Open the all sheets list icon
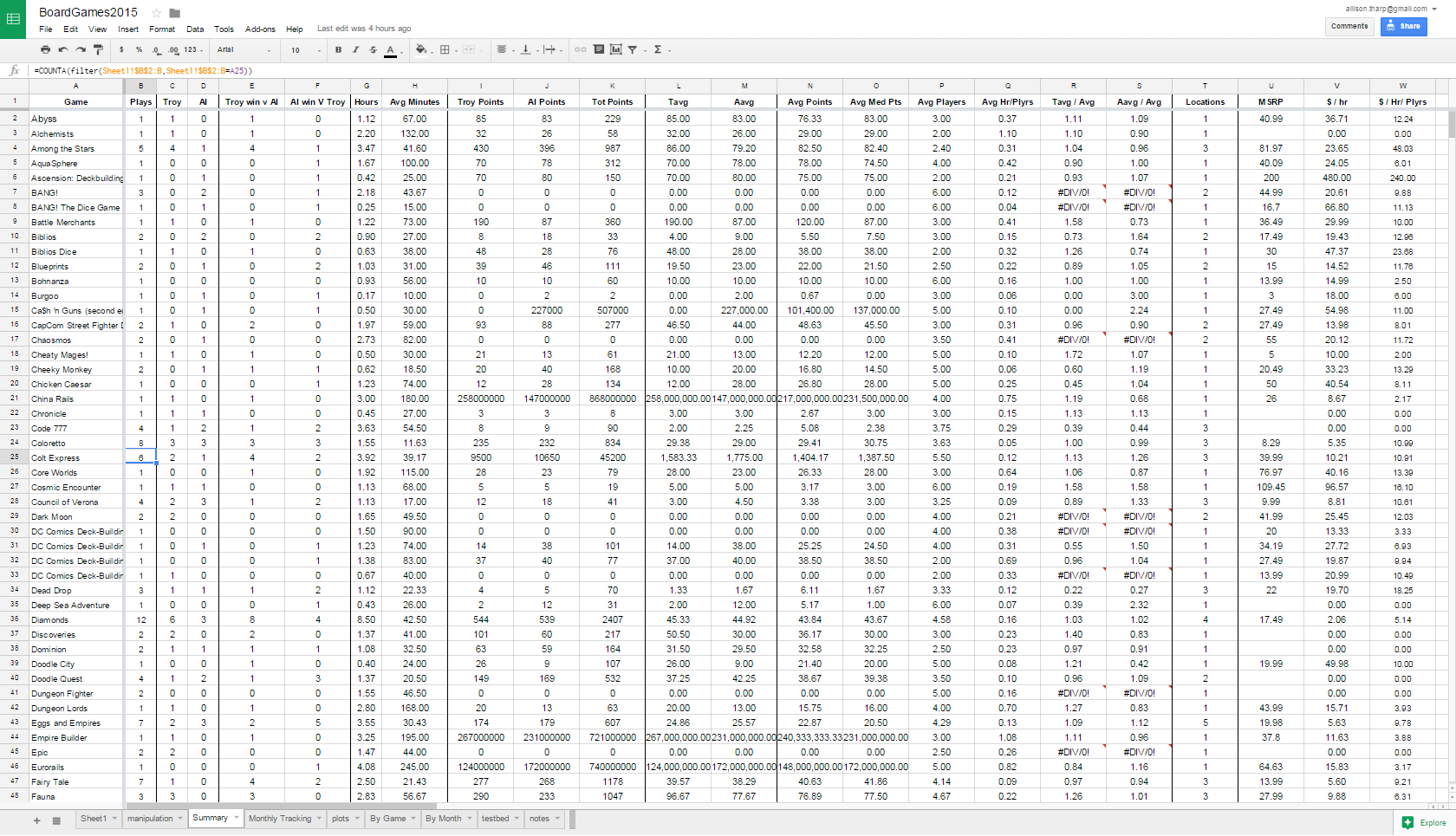This screenshot has height=836, width=1456. click(56, 820)
